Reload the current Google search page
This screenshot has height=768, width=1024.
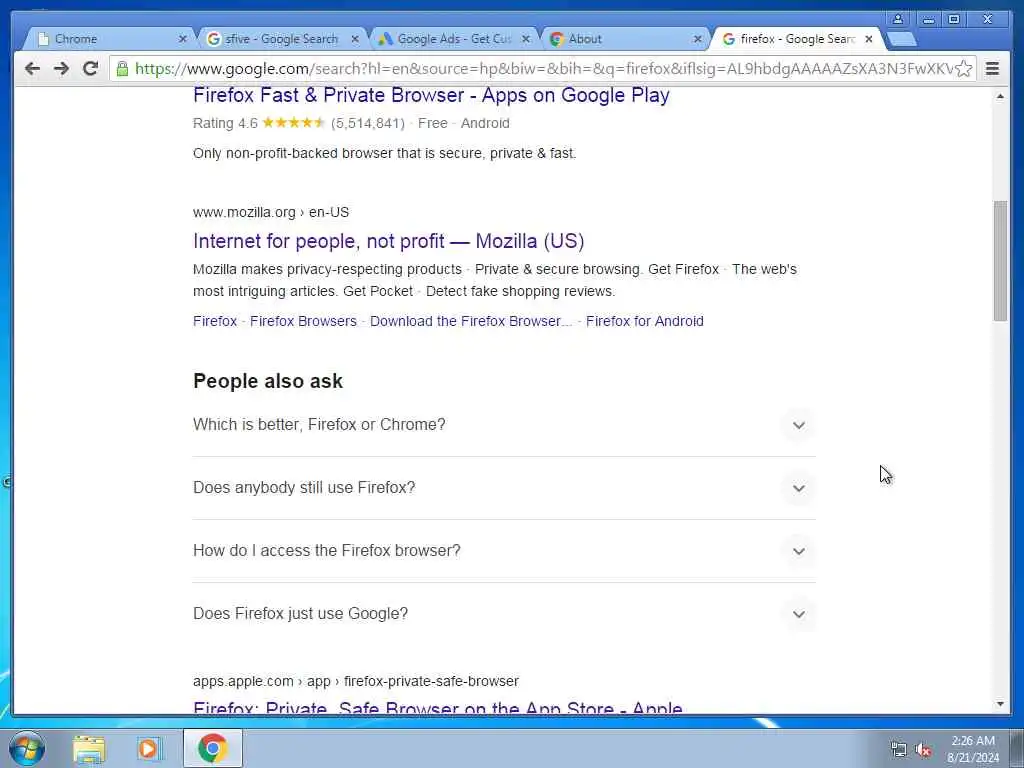(91, 69)
